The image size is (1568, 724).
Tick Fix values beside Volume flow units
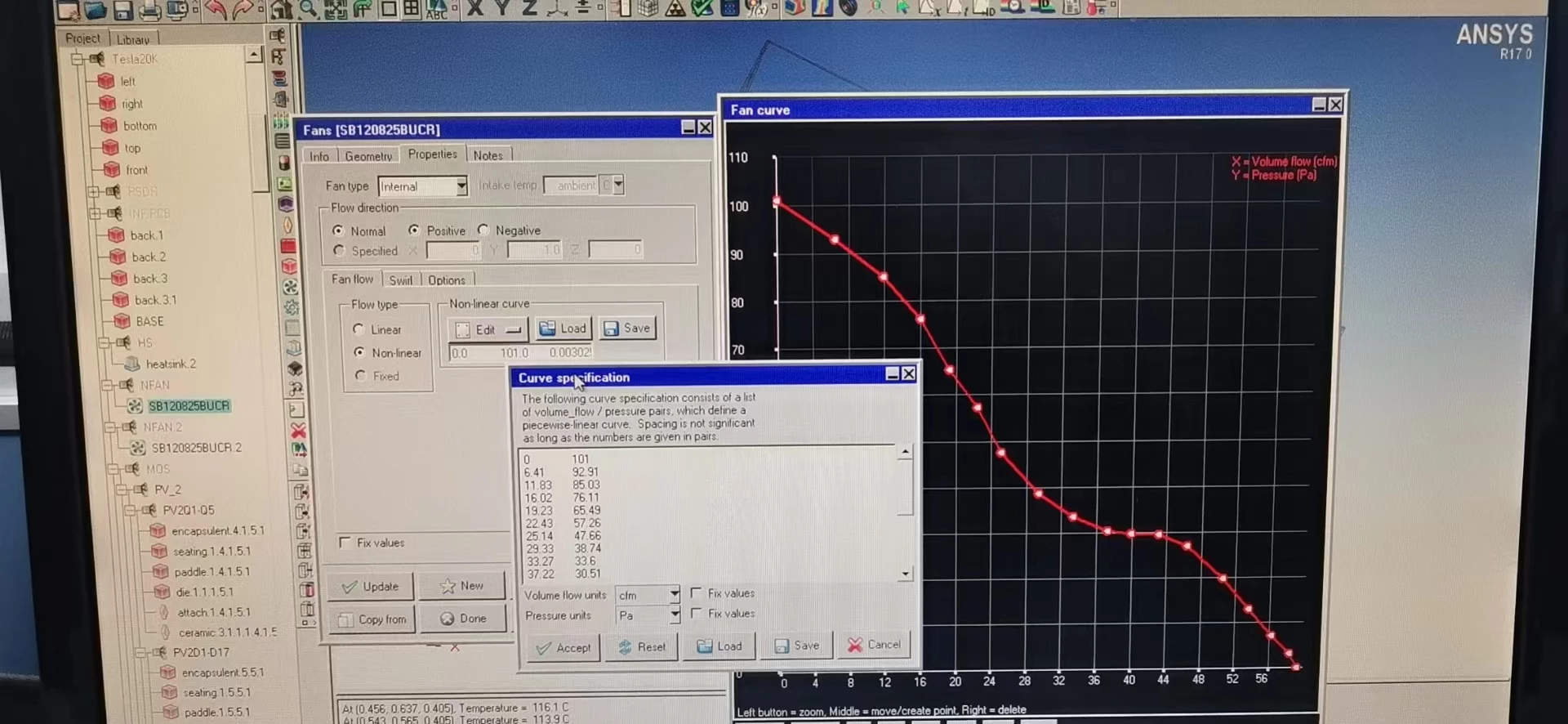click(x=696, y=592)
